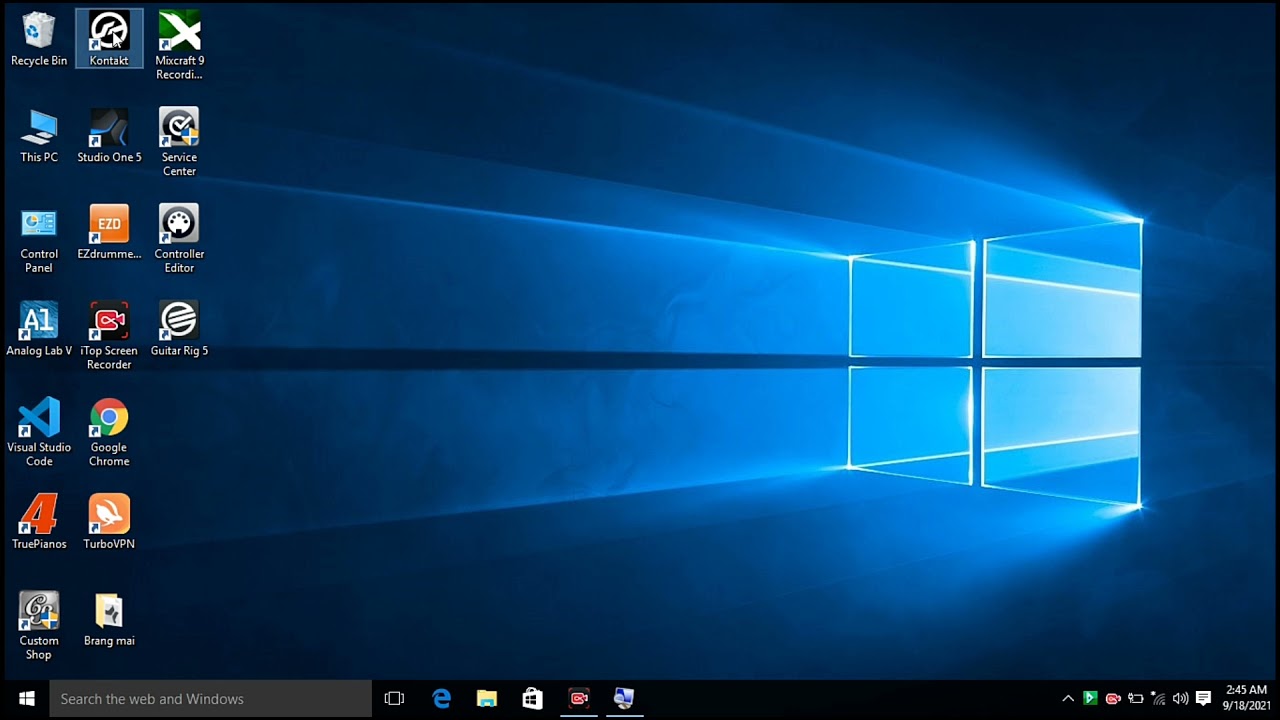
Task: Open Task View from the taskbar
Action: click(x=394, y=698)
